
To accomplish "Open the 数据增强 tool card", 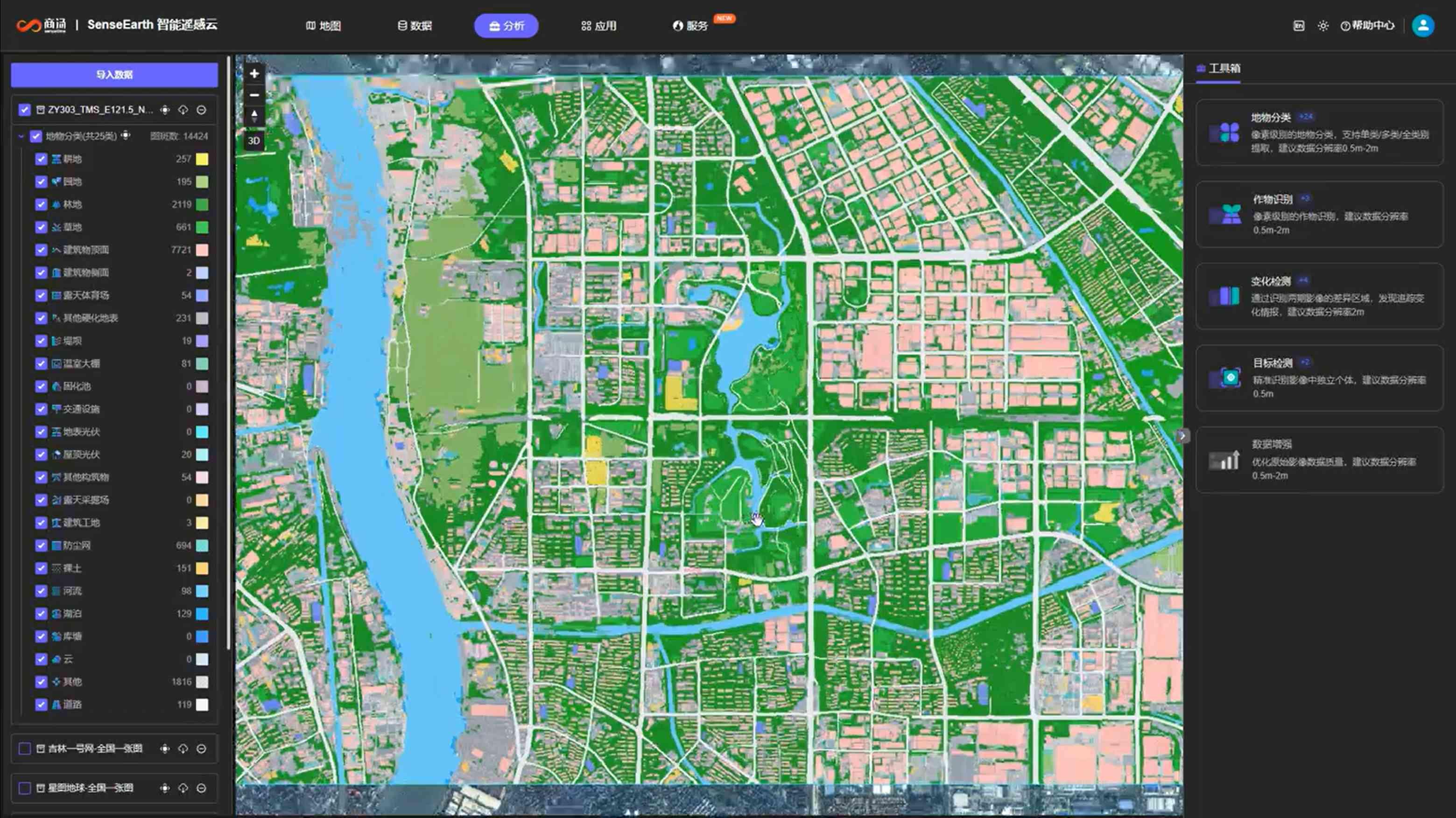I will pos(1319,460).
